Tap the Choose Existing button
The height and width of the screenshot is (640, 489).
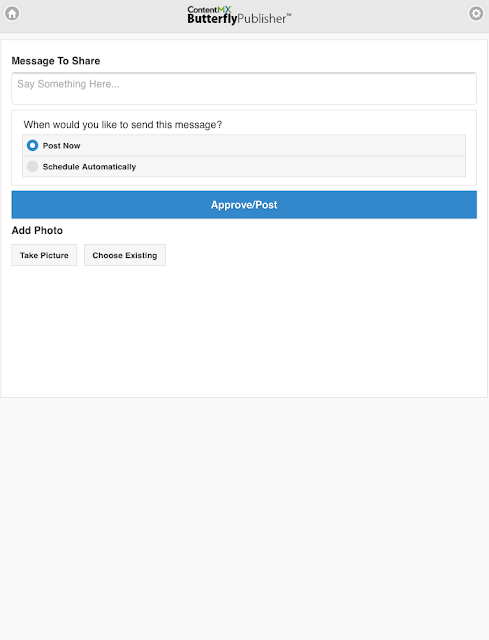125,255
